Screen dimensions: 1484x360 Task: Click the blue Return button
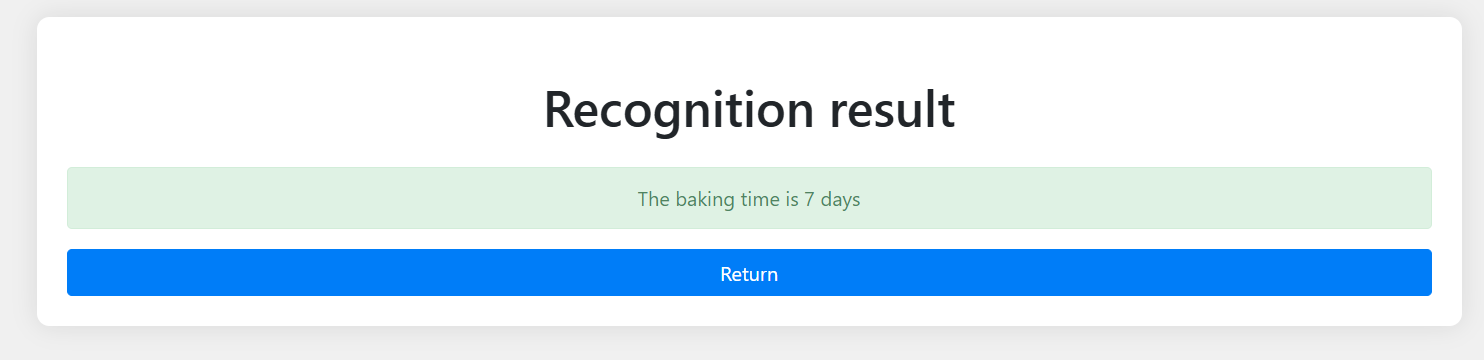(749, 273)
